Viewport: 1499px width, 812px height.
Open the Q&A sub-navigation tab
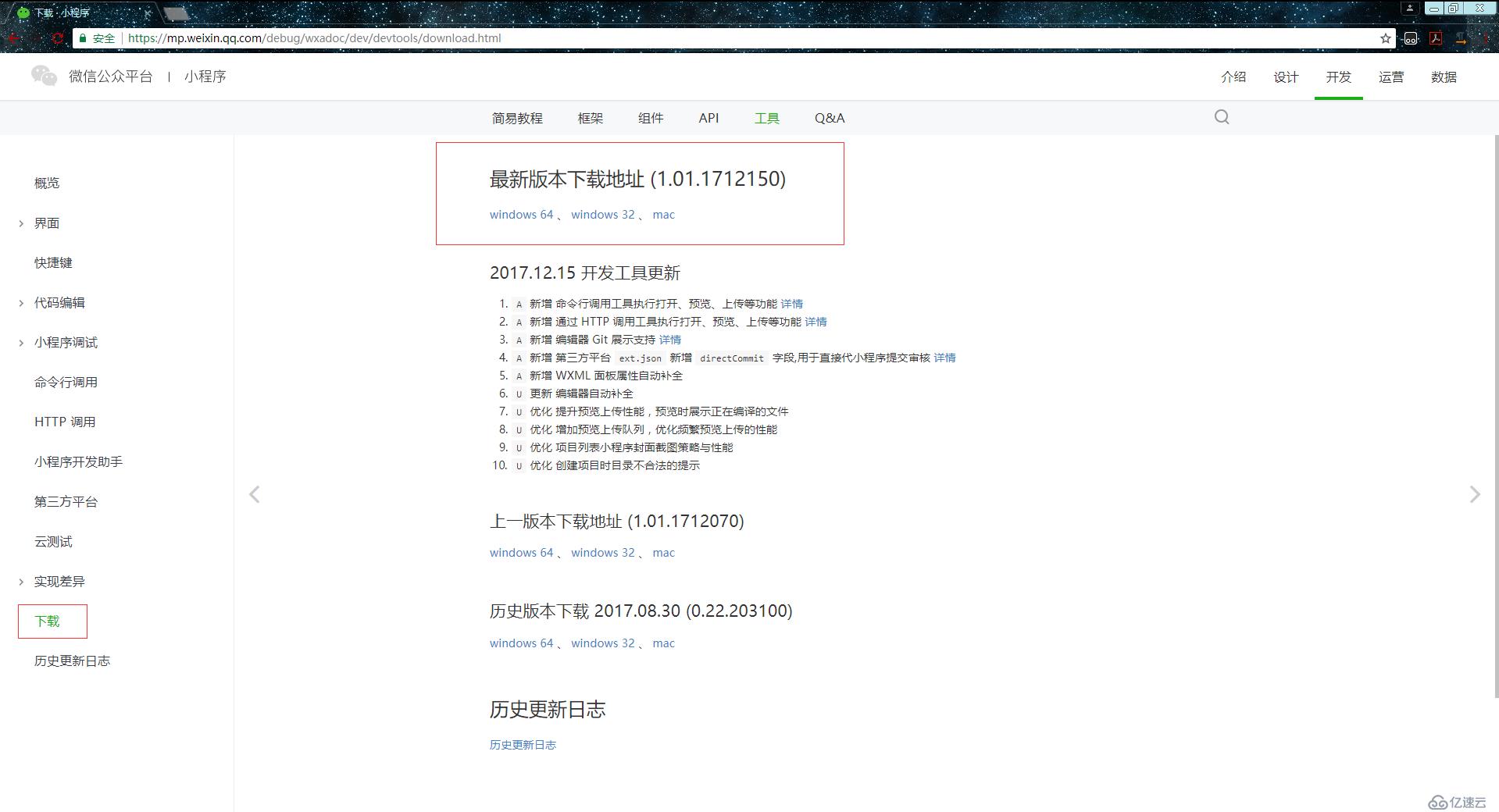point(830,118)
